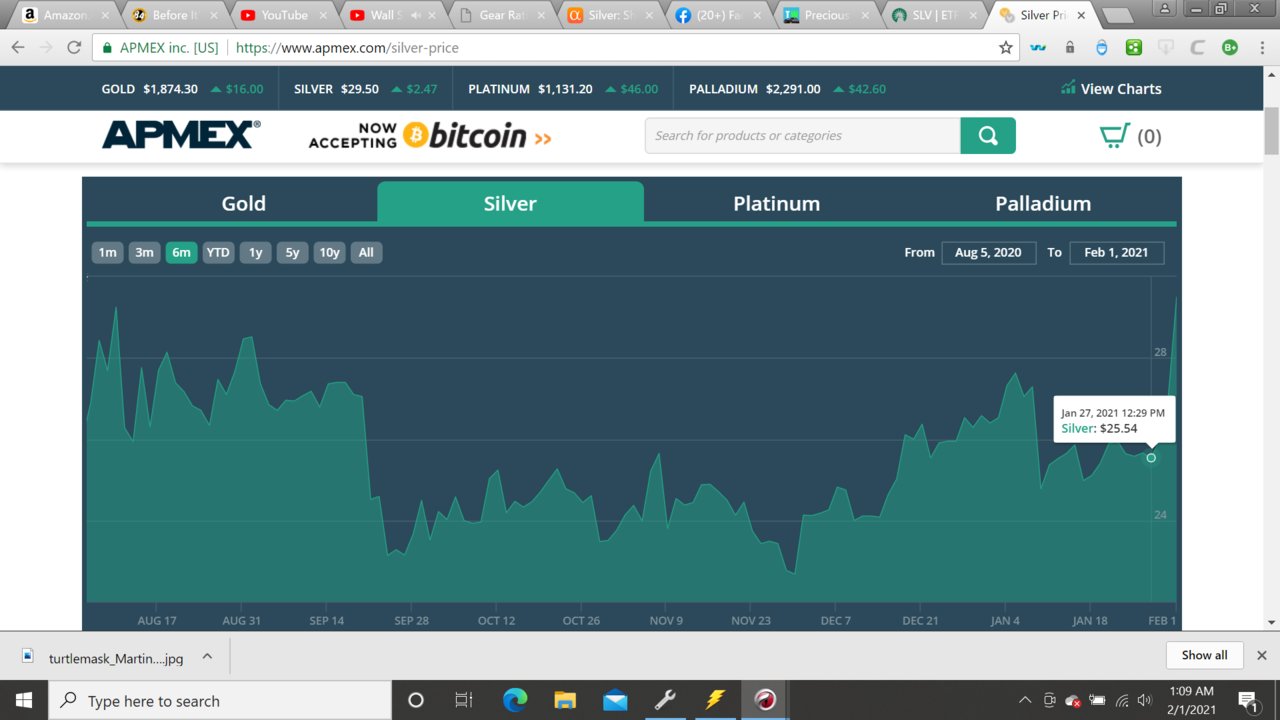Set chart range to 1m
Image resolution: width=1280 pixels, height=720 pixels.
coord(108,252)
